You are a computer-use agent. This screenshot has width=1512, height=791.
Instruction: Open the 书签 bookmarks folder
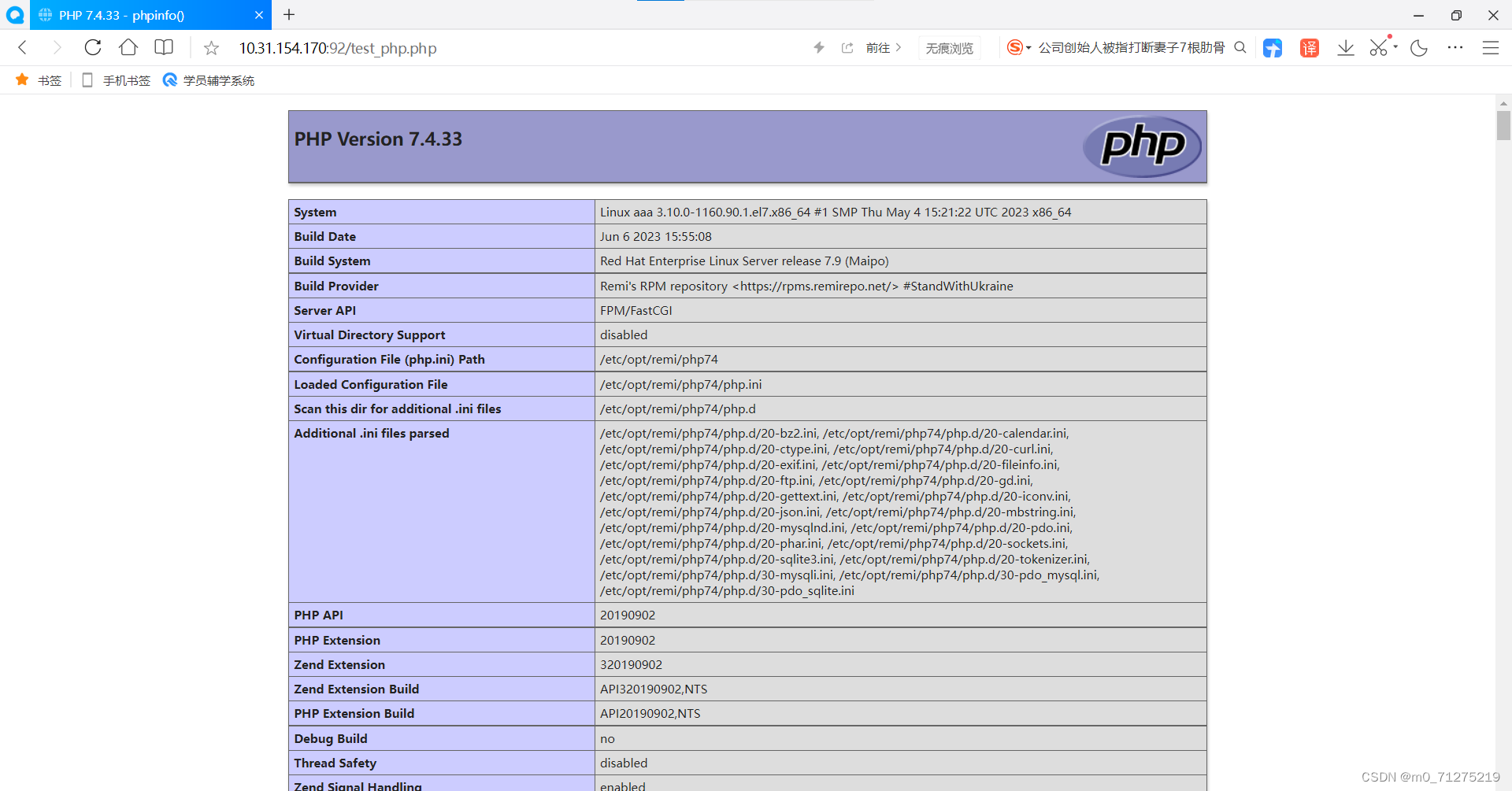pyautogui.click(x=39, y=80)
